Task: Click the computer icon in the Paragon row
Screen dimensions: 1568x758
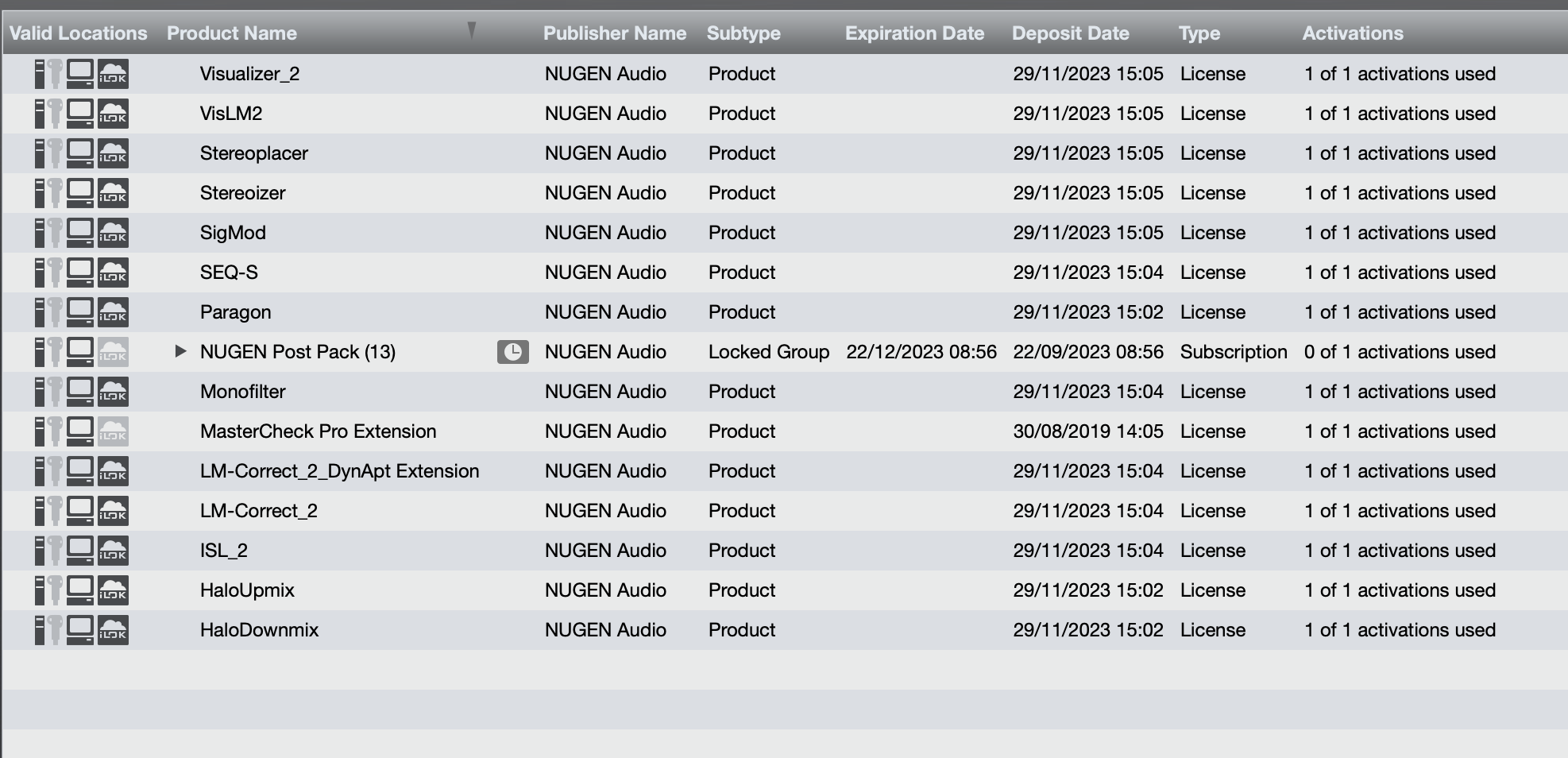Action: click(x=80, y=312)
